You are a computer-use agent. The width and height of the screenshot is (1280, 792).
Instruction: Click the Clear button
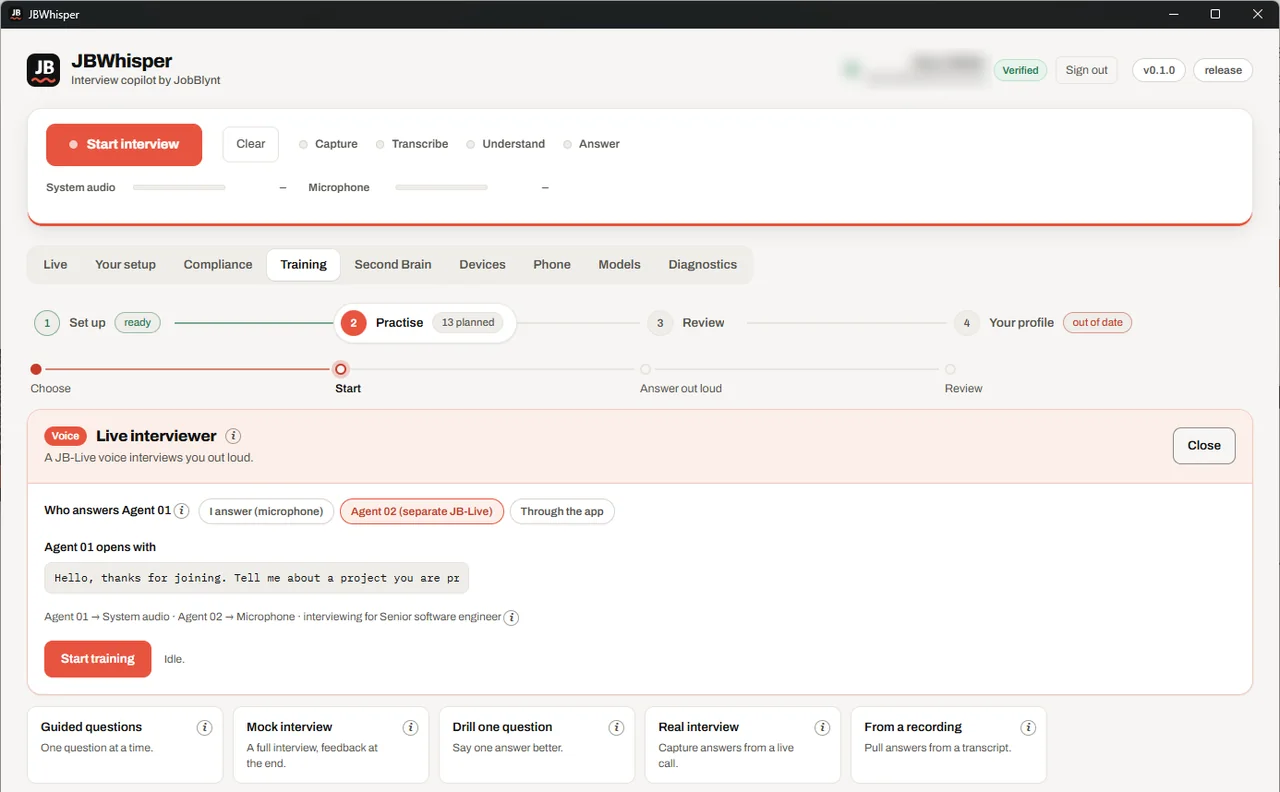(250, 144)
